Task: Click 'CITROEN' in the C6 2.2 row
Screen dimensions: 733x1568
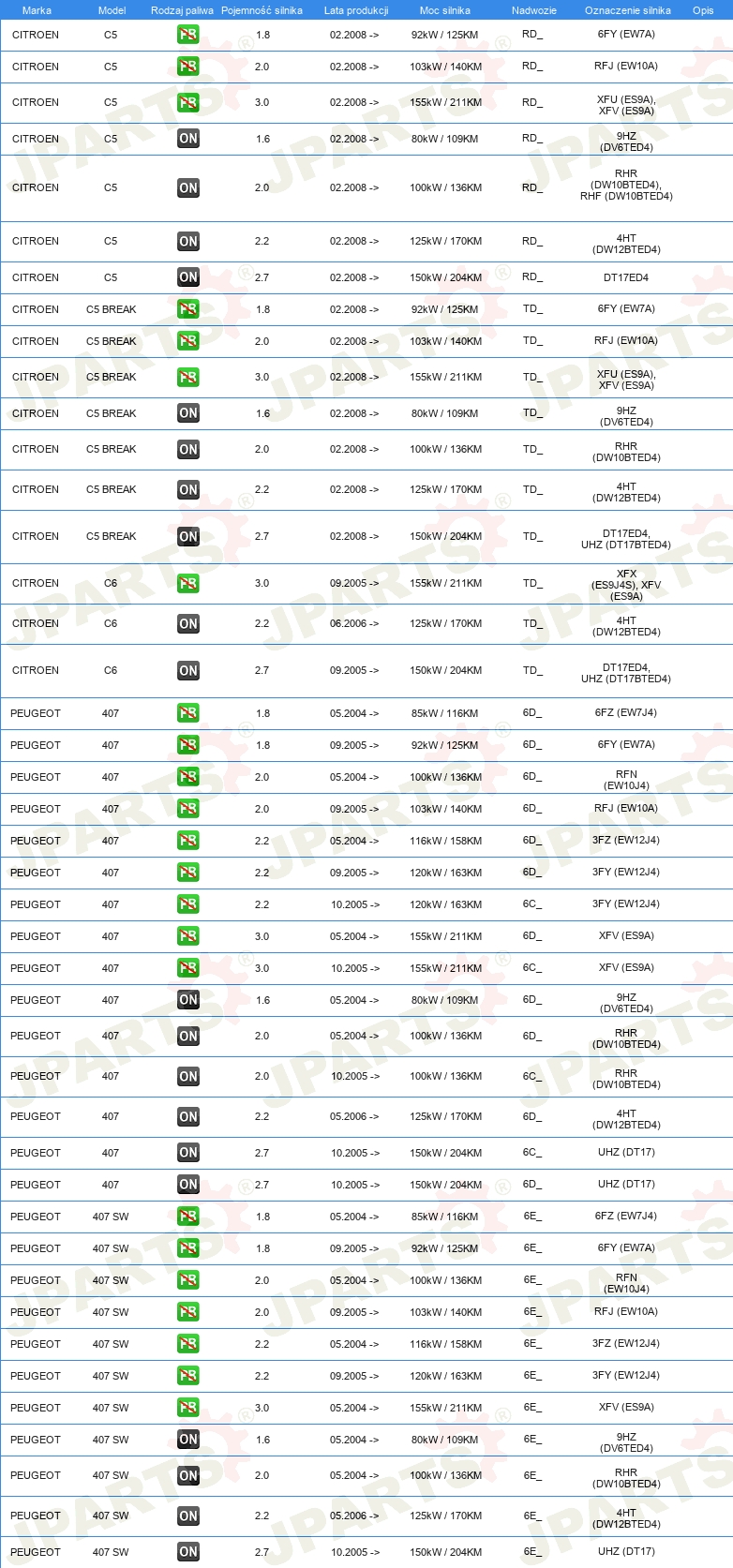Action: (36, 623)
